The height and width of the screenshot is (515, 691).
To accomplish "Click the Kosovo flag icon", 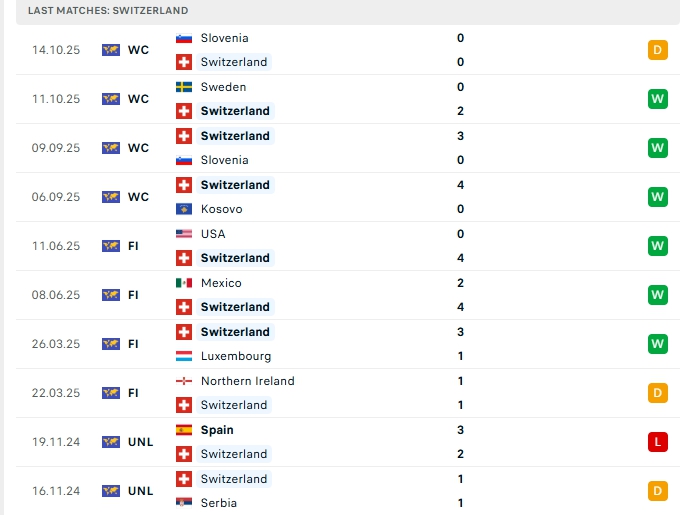I will coord(184,209).
